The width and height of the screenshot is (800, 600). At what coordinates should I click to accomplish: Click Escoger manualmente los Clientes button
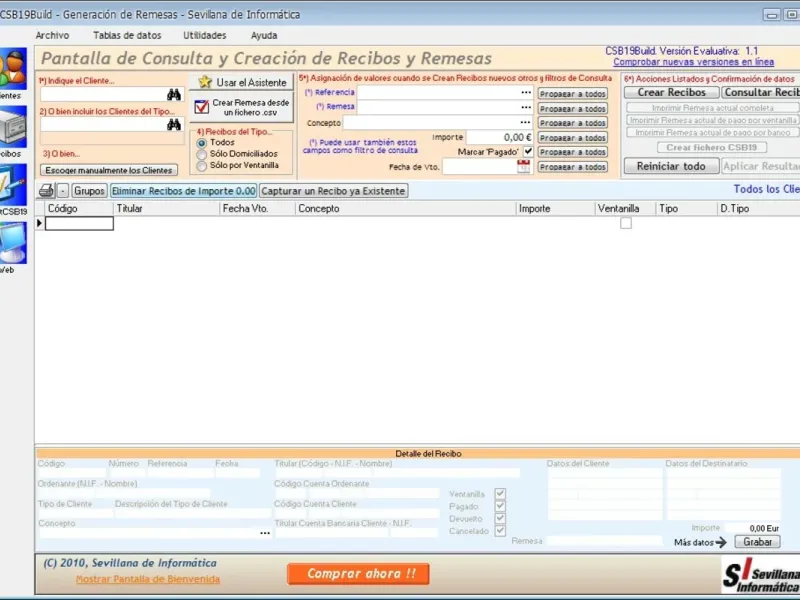coord(109,170)
